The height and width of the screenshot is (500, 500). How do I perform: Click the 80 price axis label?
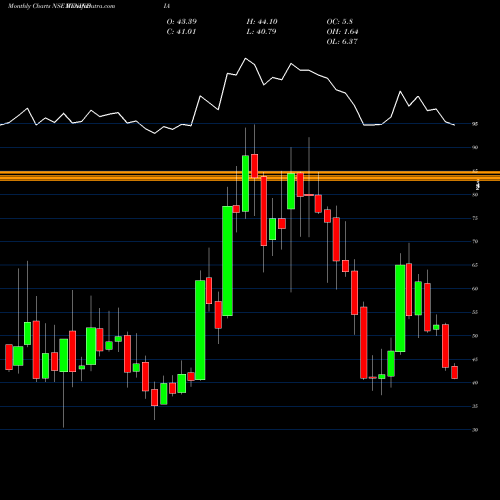(x=475, y=195)
